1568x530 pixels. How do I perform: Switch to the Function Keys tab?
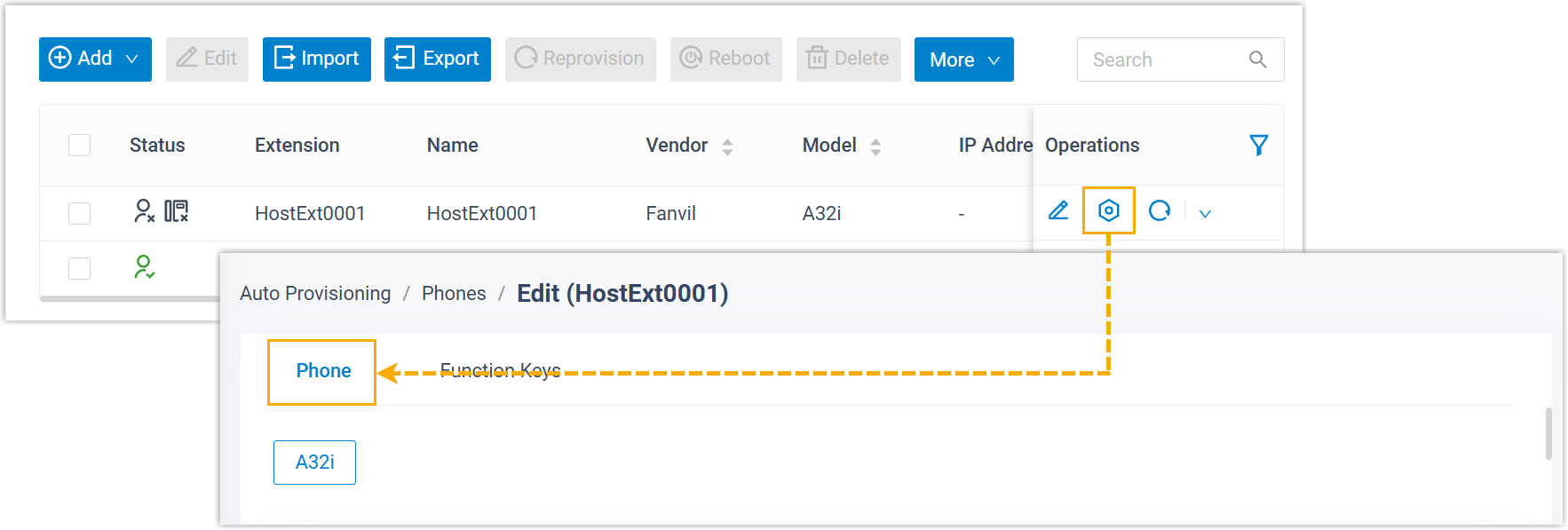[x=500, y=370]
